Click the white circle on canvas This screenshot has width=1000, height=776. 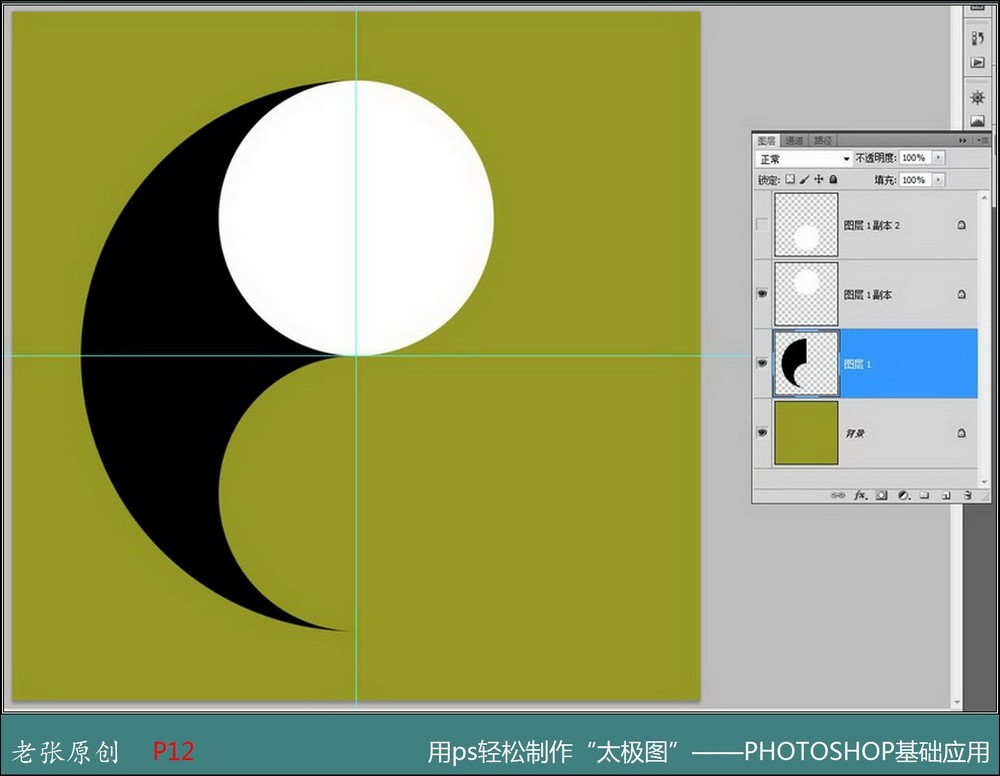click(356, 217)
